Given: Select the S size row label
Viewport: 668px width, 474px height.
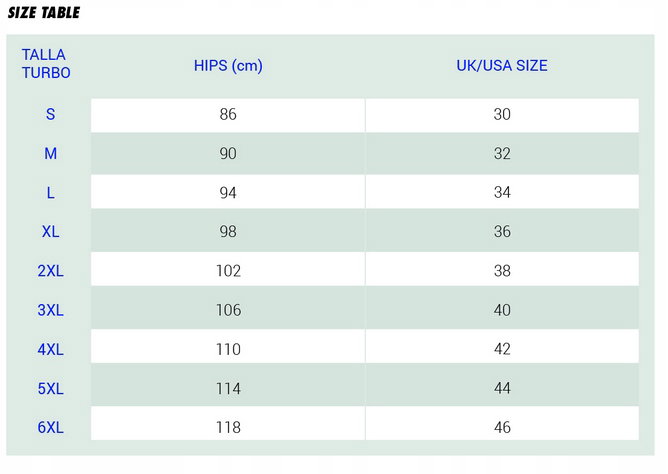Looking at the screenshot, I should [x=50, y=114].
